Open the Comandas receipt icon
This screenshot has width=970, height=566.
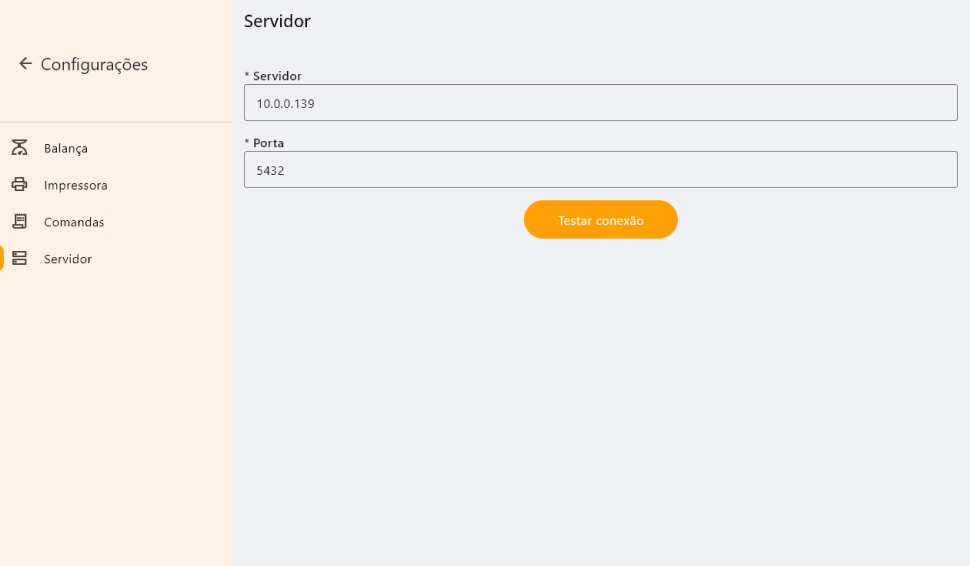[x=19, y=222]
